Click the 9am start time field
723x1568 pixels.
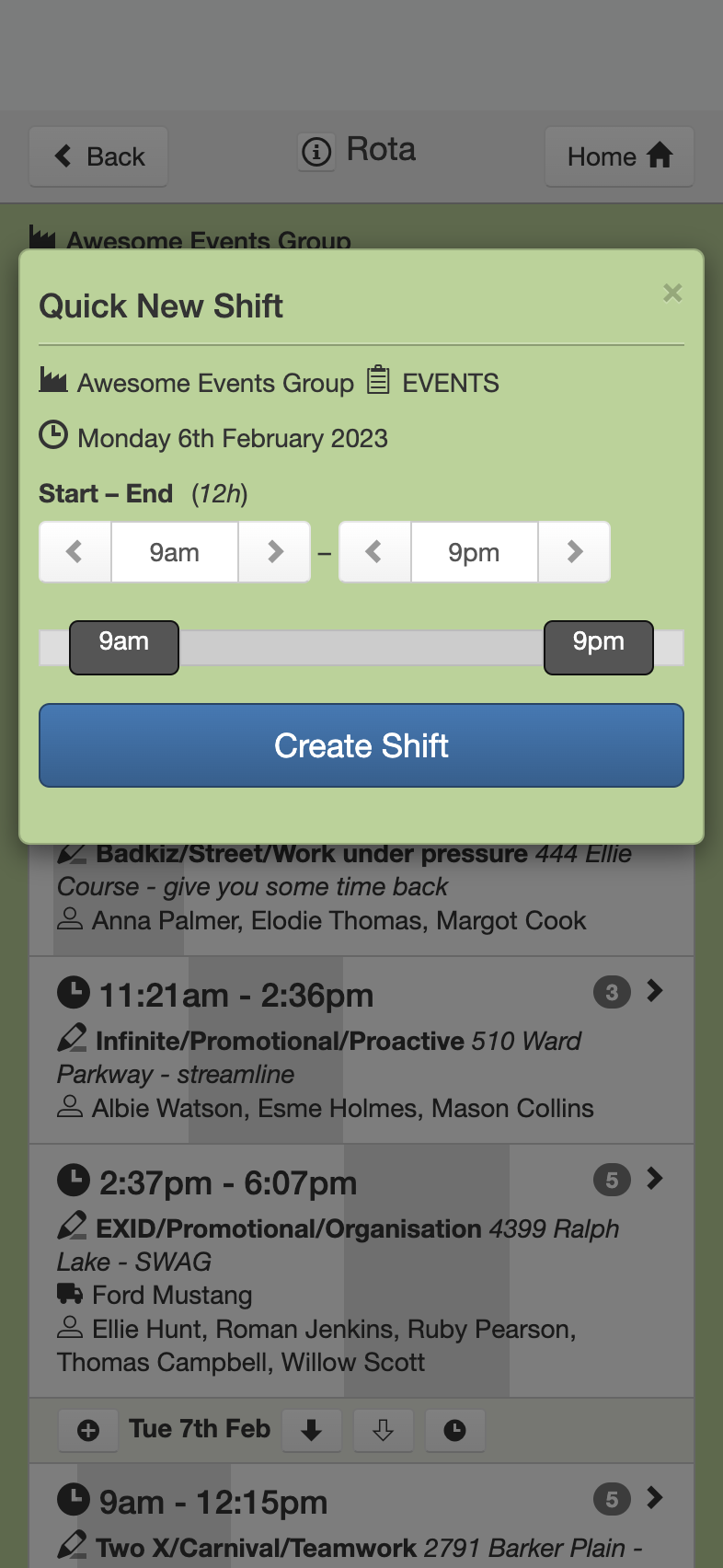coord(175,552)
